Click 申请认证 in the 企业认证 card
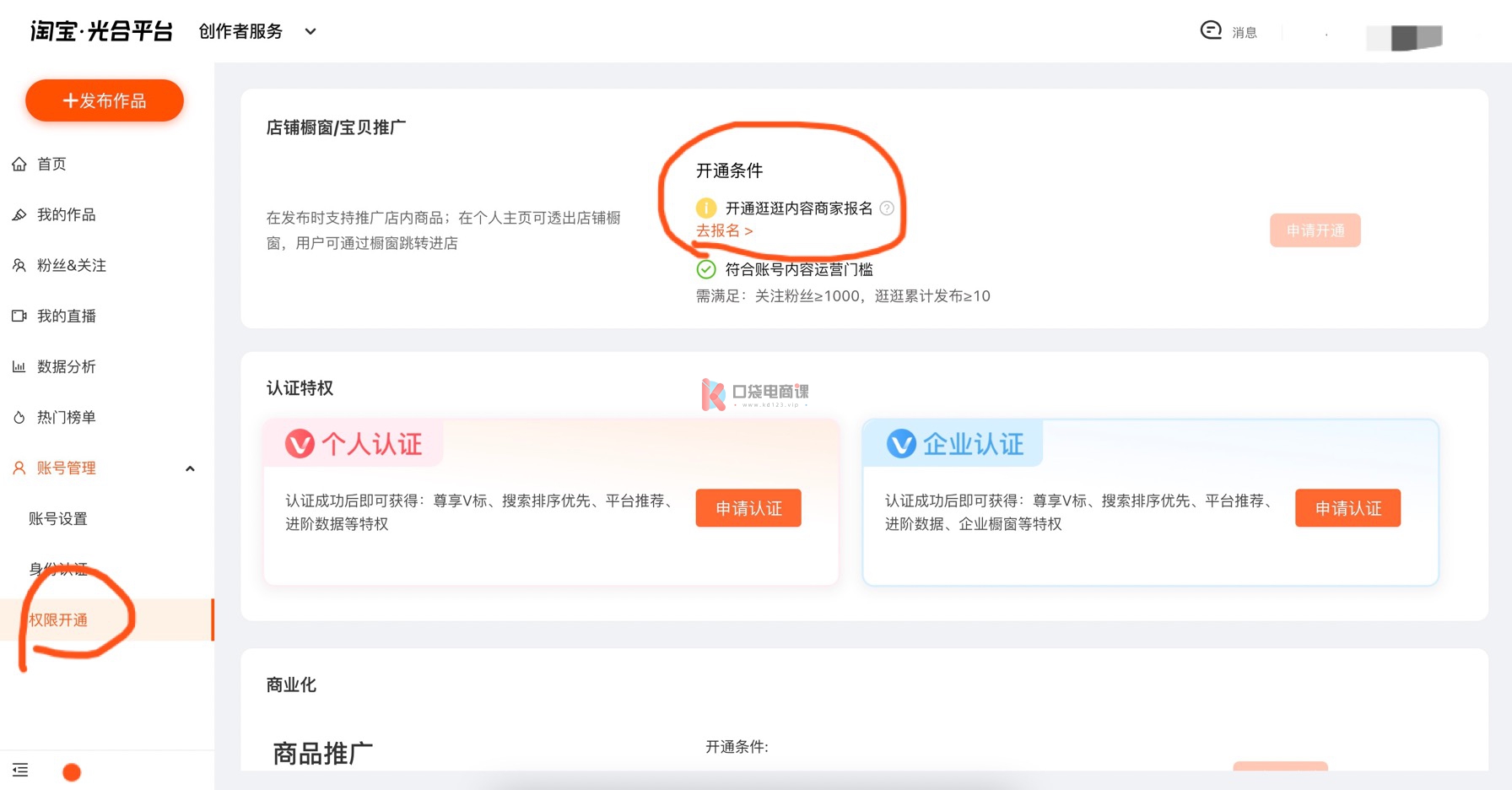 tap(1348, 508)
